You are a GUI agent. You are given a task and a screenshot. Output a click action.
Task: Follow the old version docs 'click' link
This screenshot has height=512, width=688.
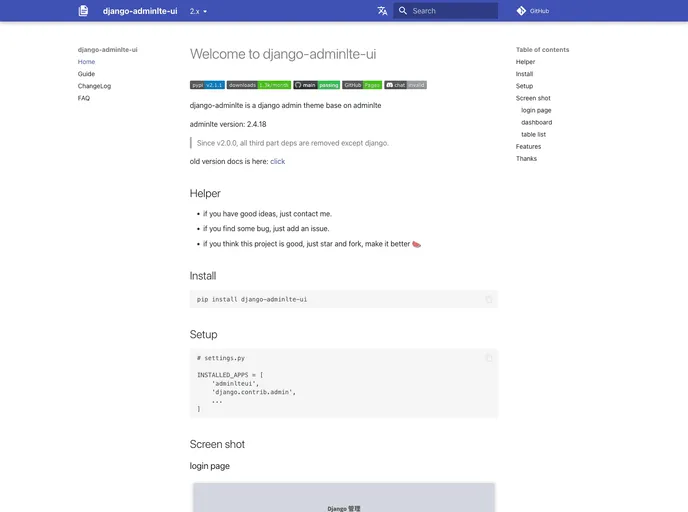(277, 161)
